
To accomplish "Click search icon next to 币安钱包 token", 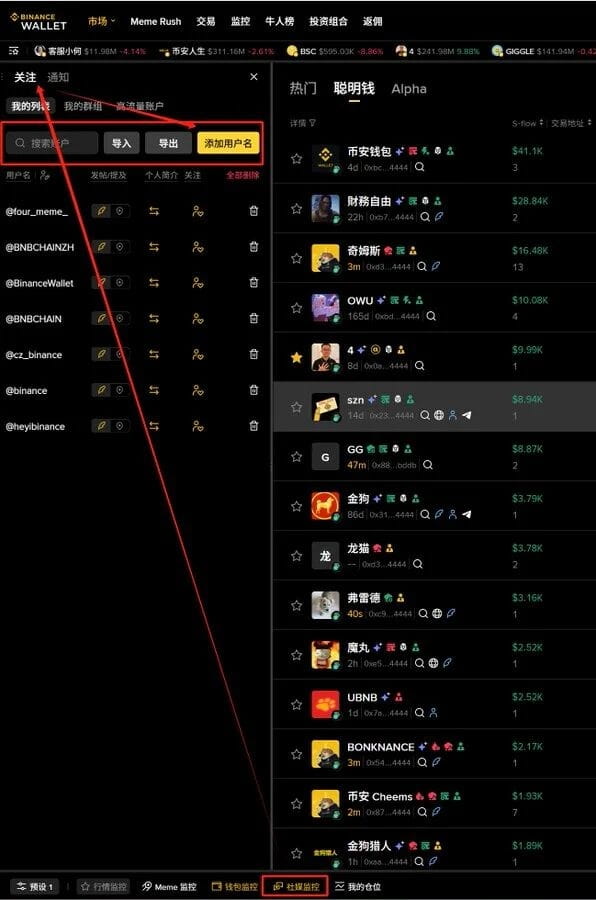I will 420,167.
